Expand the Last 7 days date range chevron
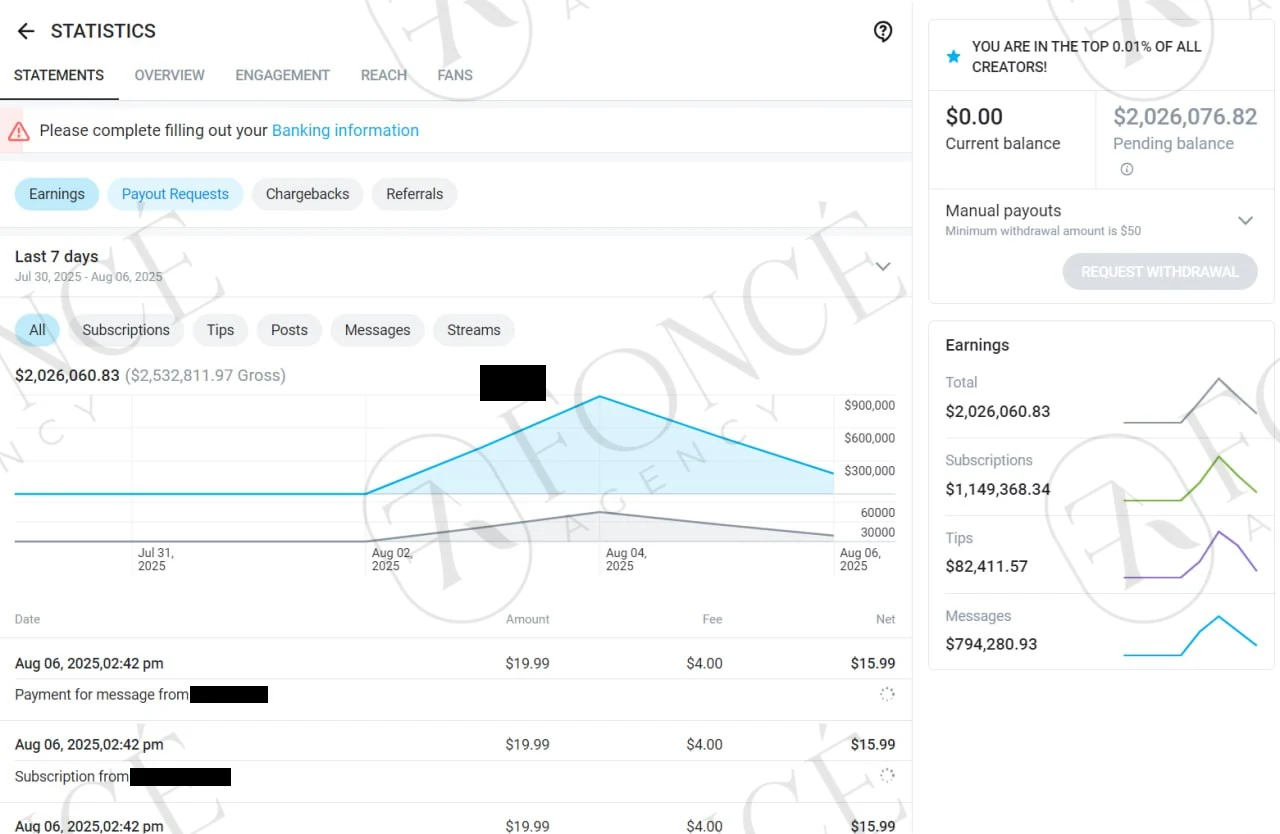This screenshot has height=834, width=1280. coord(883,266)
